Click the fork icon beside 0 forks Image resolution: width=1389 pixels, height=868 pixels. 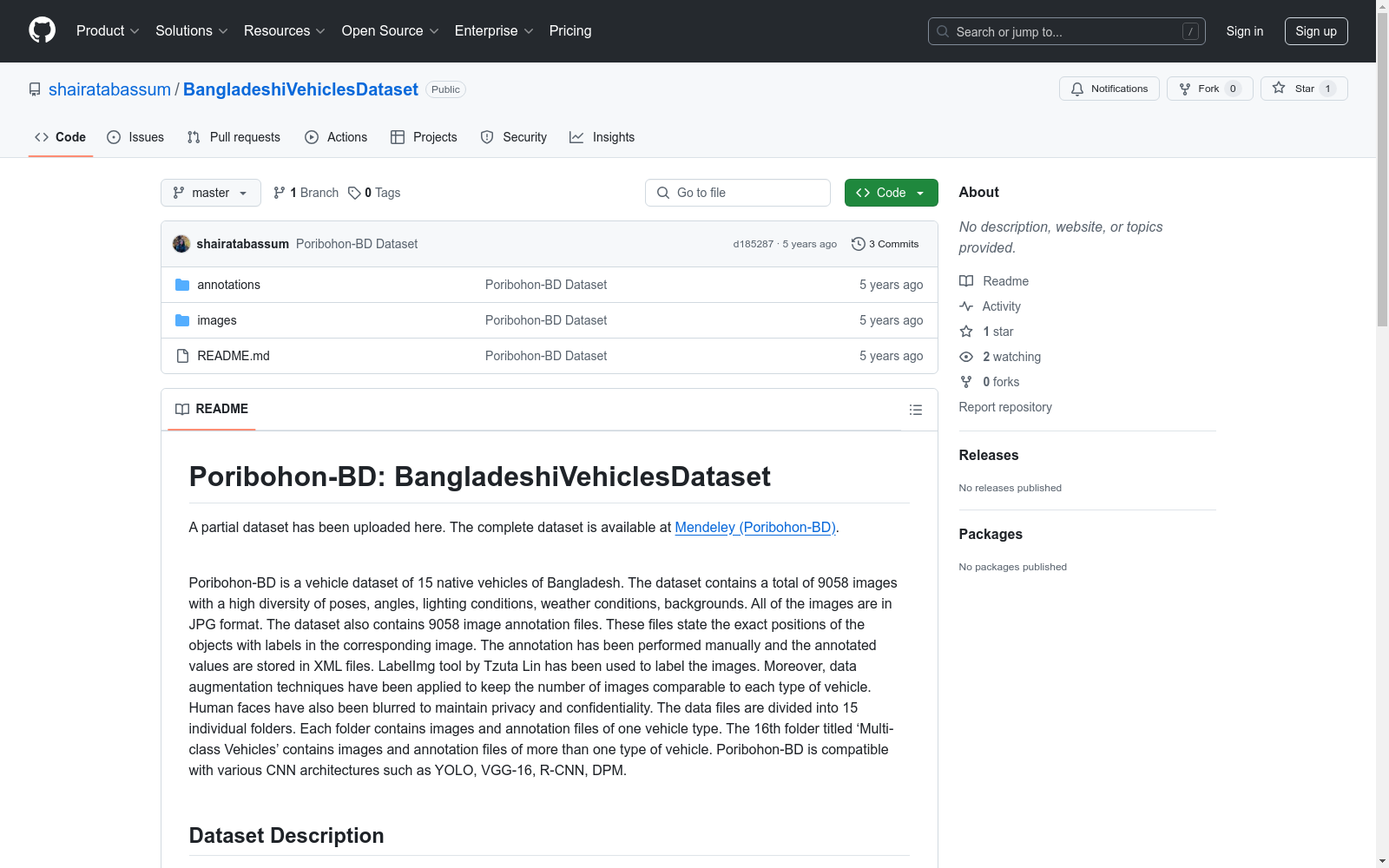coord(966,382)
